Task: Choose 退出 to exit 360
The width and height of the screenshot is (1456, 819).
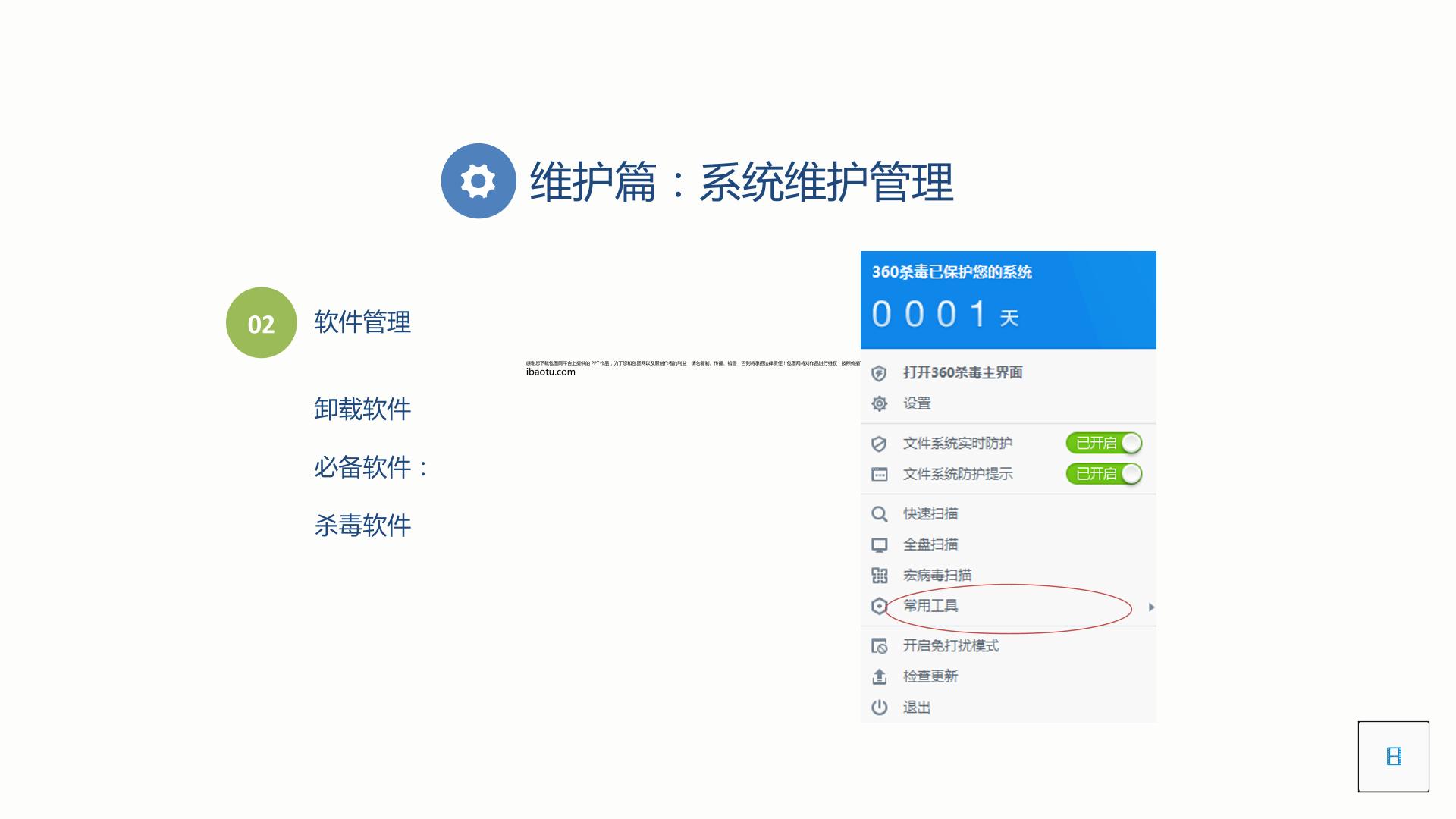Action: pos(1009,708)
